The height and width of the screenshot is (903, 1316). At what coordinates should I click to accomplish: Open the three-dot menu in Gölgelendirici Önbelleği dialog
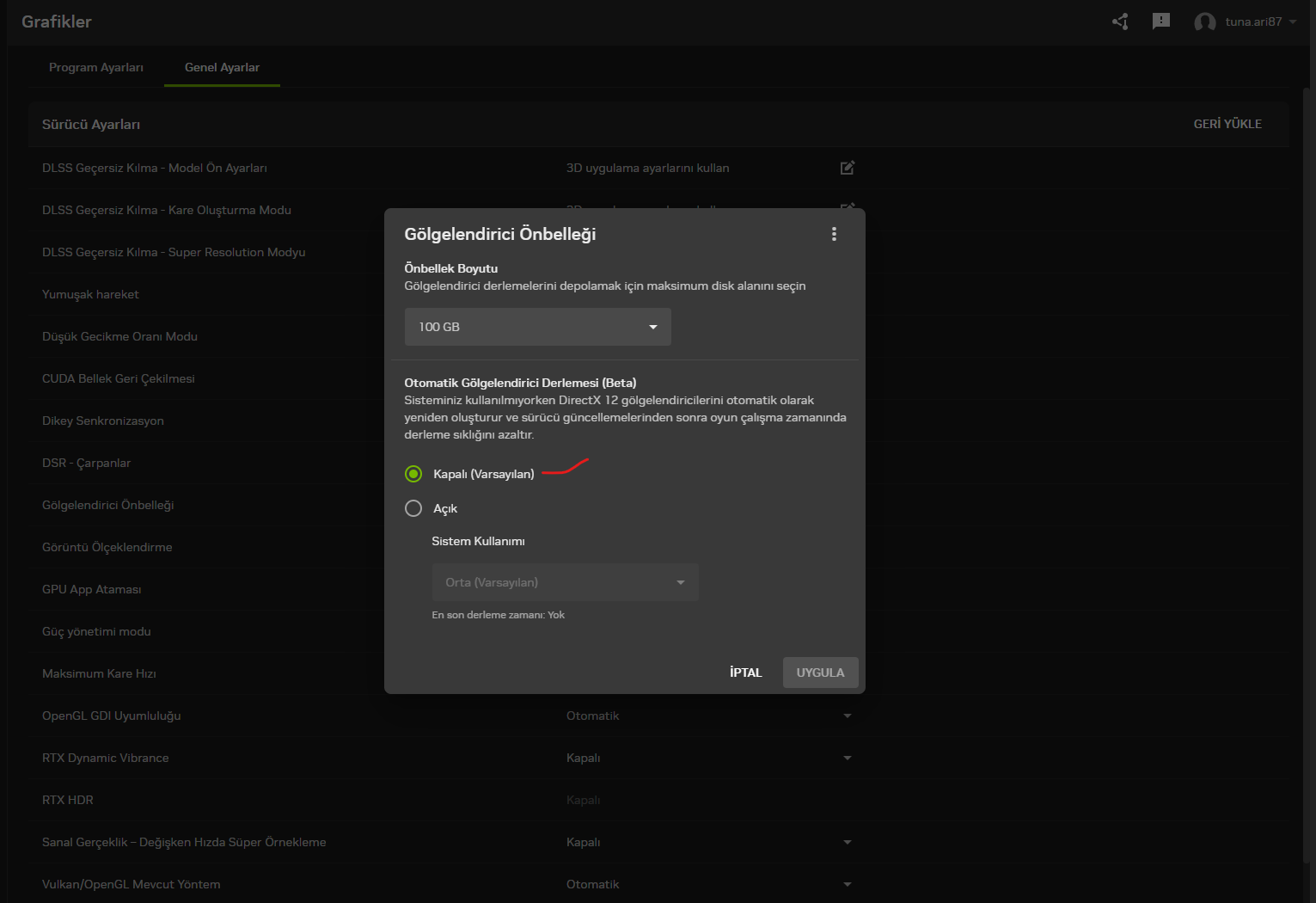[x=834, y=234]
